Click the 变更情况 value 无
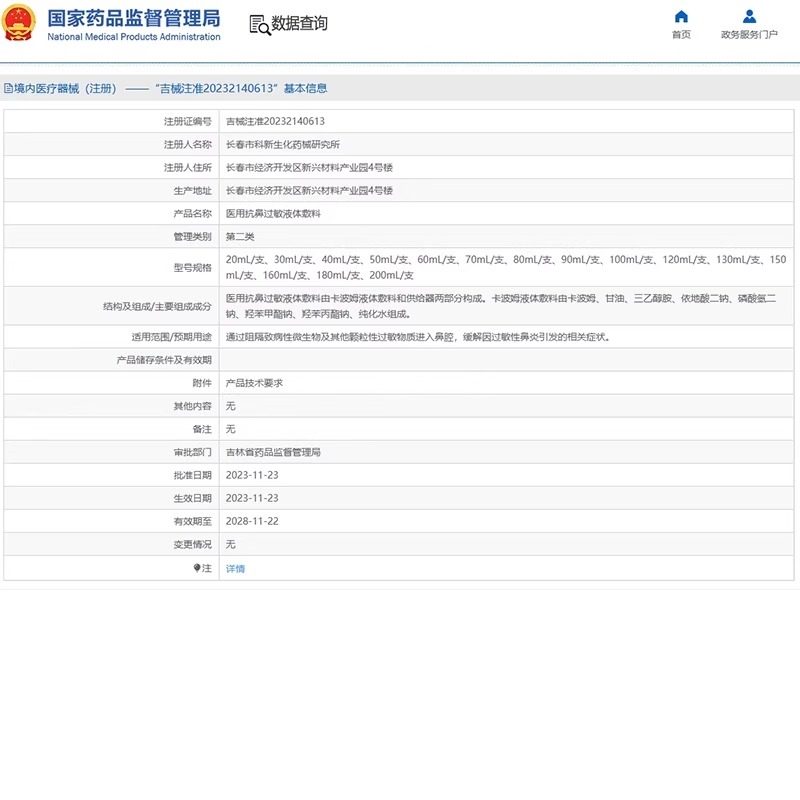 point(231,544)
